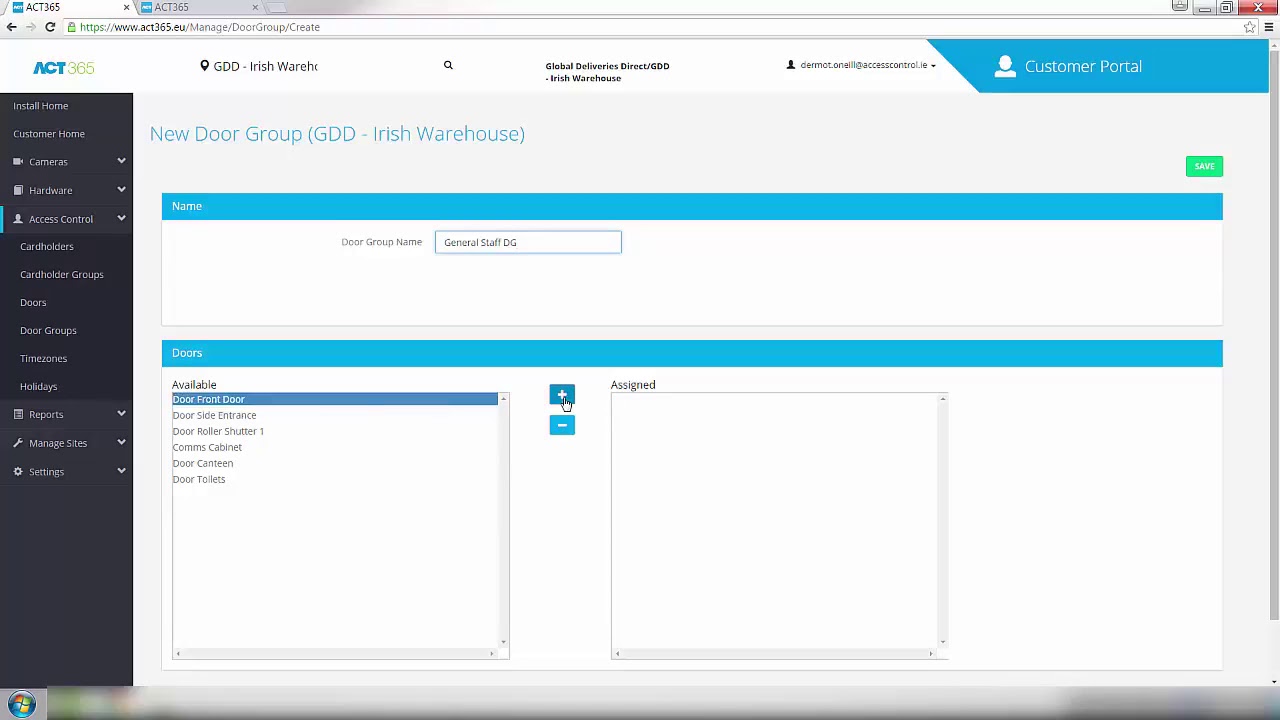Click the Assigned list horizontal scrollbar left arrow

pos(617,654)
